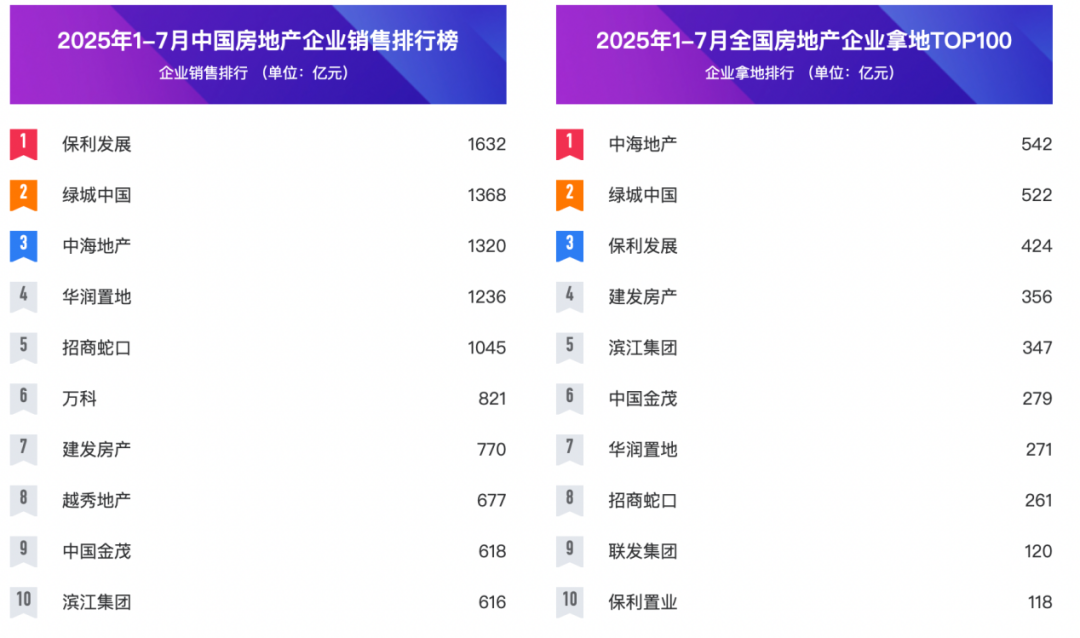Image resolution: width=1080 pixels, height=638 pixels.
Task: Select 建发房产 in the land ranking
Action: pyautogui.click(x=643, y=297)
